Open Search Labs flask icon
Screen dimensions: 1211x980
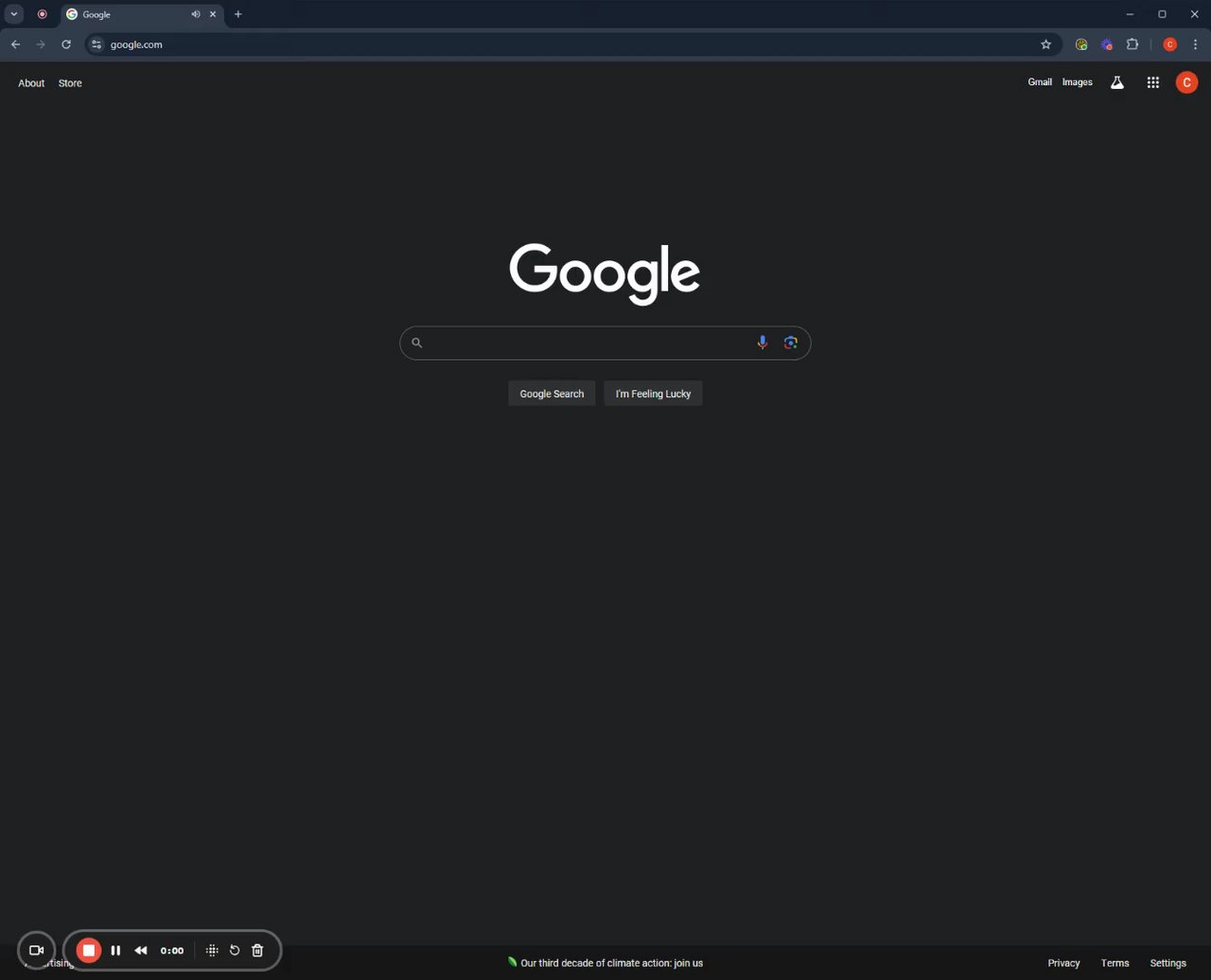[x=1117, y=83]
